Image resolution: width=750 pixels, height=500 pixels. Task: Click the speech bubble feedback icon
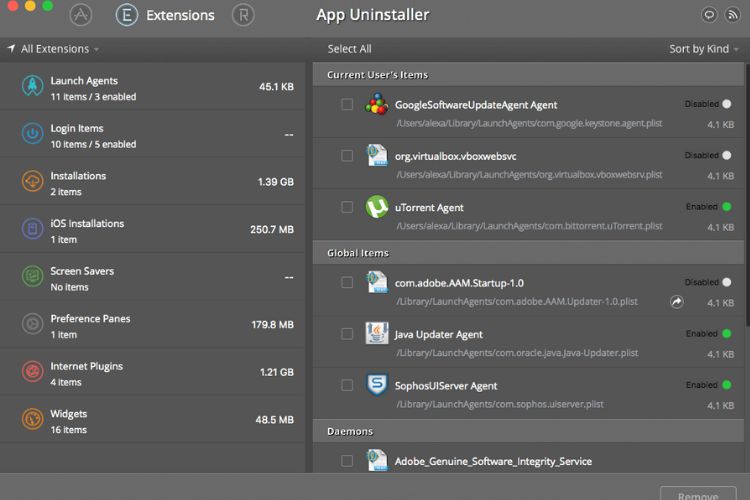point(709,15)
